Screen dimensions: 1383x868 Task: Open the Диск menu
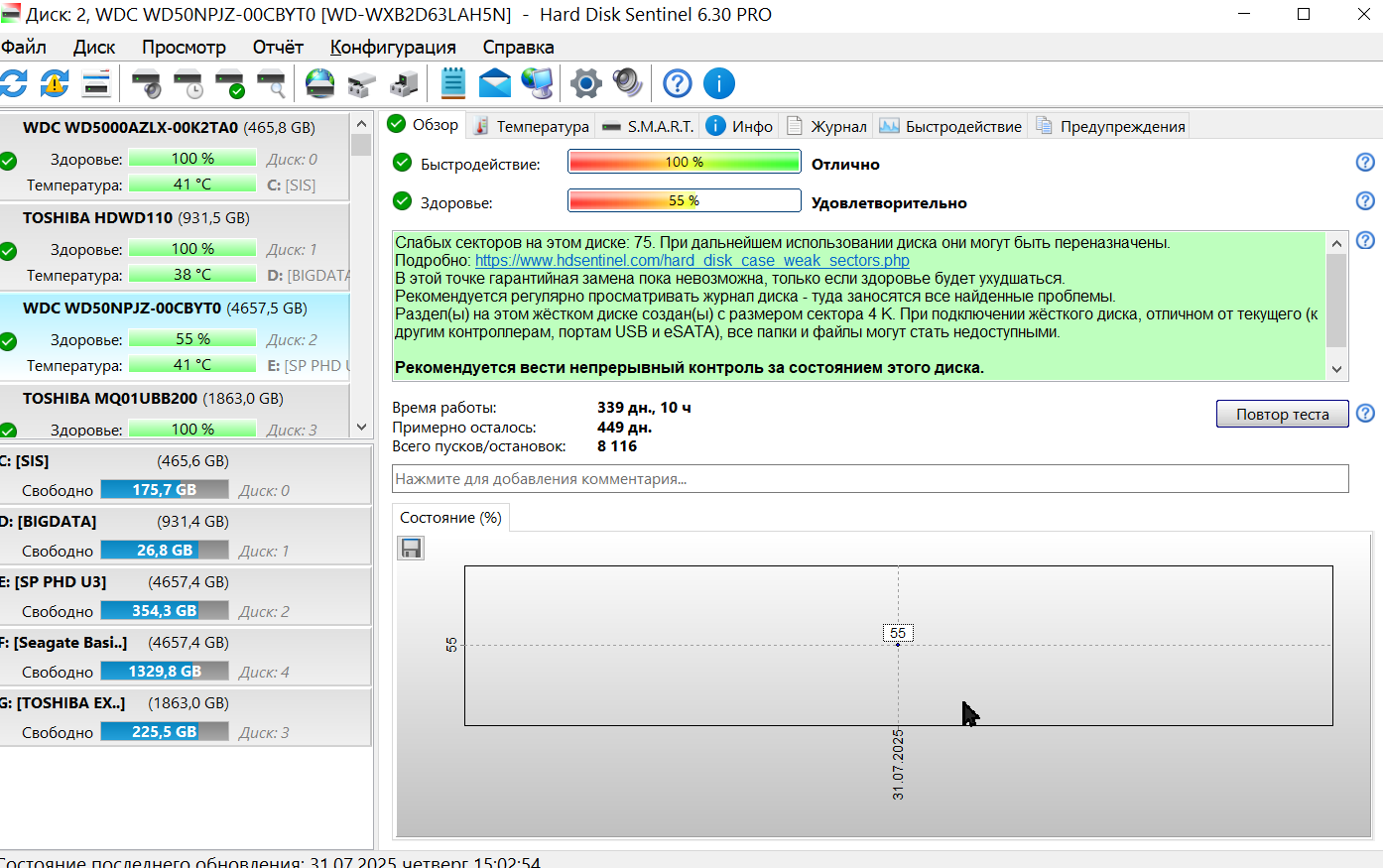pyautogui.click(x=94, y=48)
